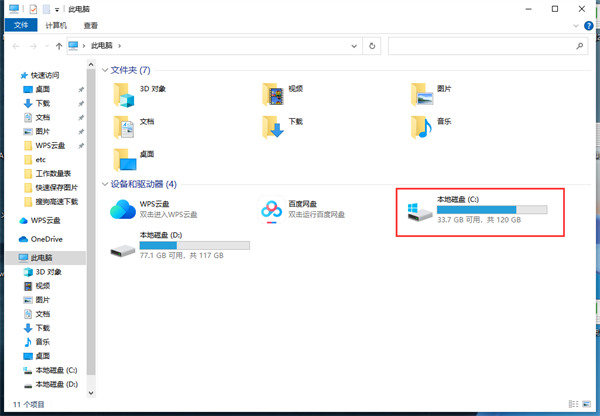This screenshot has height=416, width=600.
Task: Open the 3D 对象 folder icon
Action: [x=123, y=93]
